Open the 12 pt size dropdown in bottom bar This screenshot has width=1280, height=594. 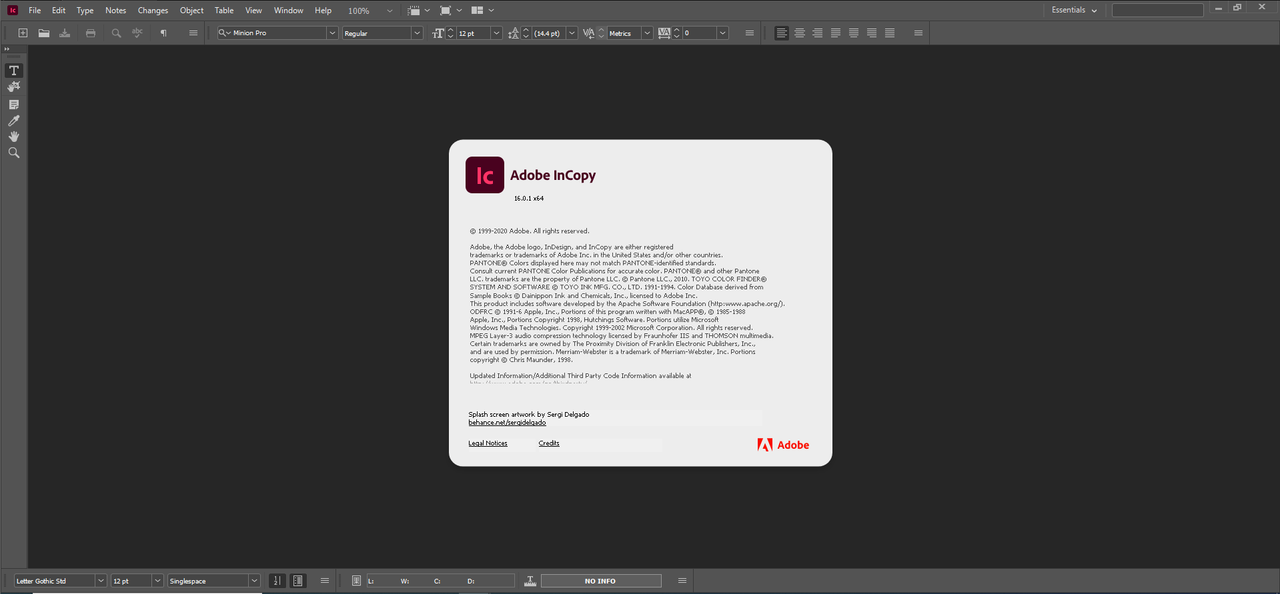[157, 581]
